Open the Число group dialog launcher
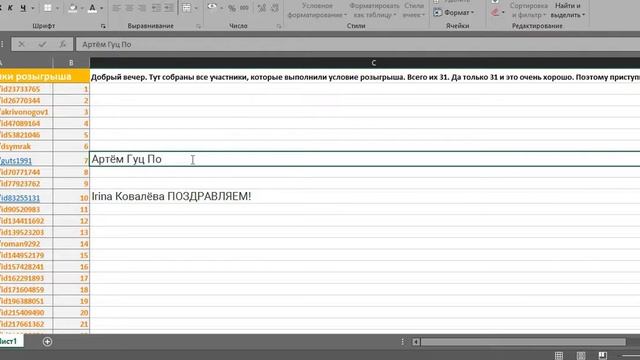Viewport: 640px width, 360px height. click(x=279, y=26)
